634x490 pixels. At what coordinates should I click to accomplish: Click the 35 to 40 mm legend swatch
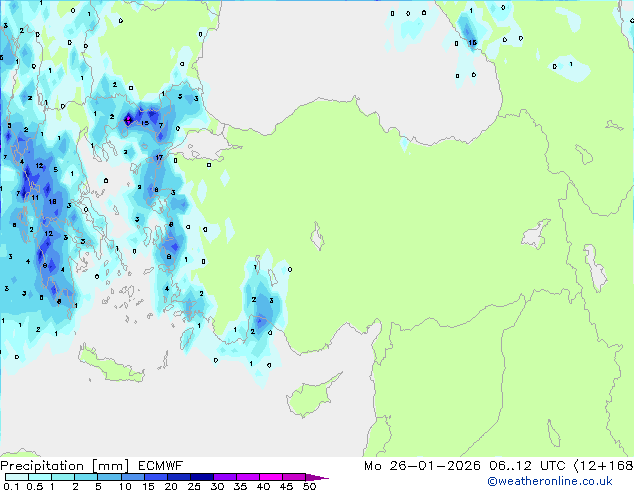247,477
